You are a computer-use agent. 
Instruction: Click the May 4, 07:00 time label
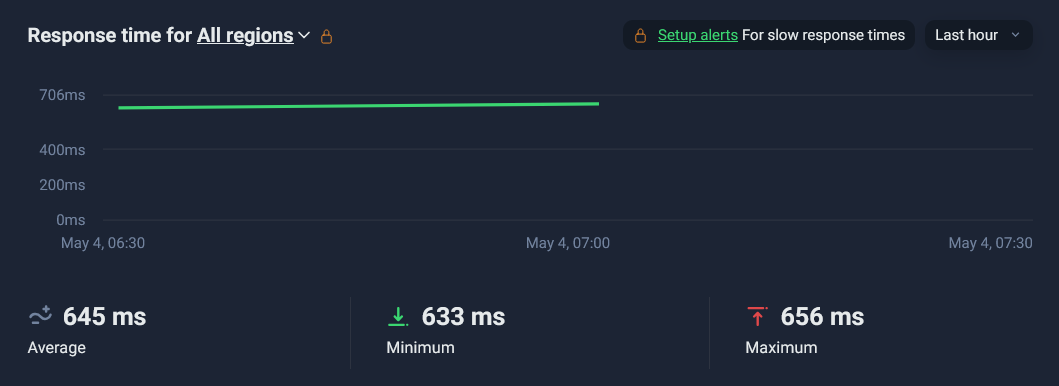tap(568, 243)
